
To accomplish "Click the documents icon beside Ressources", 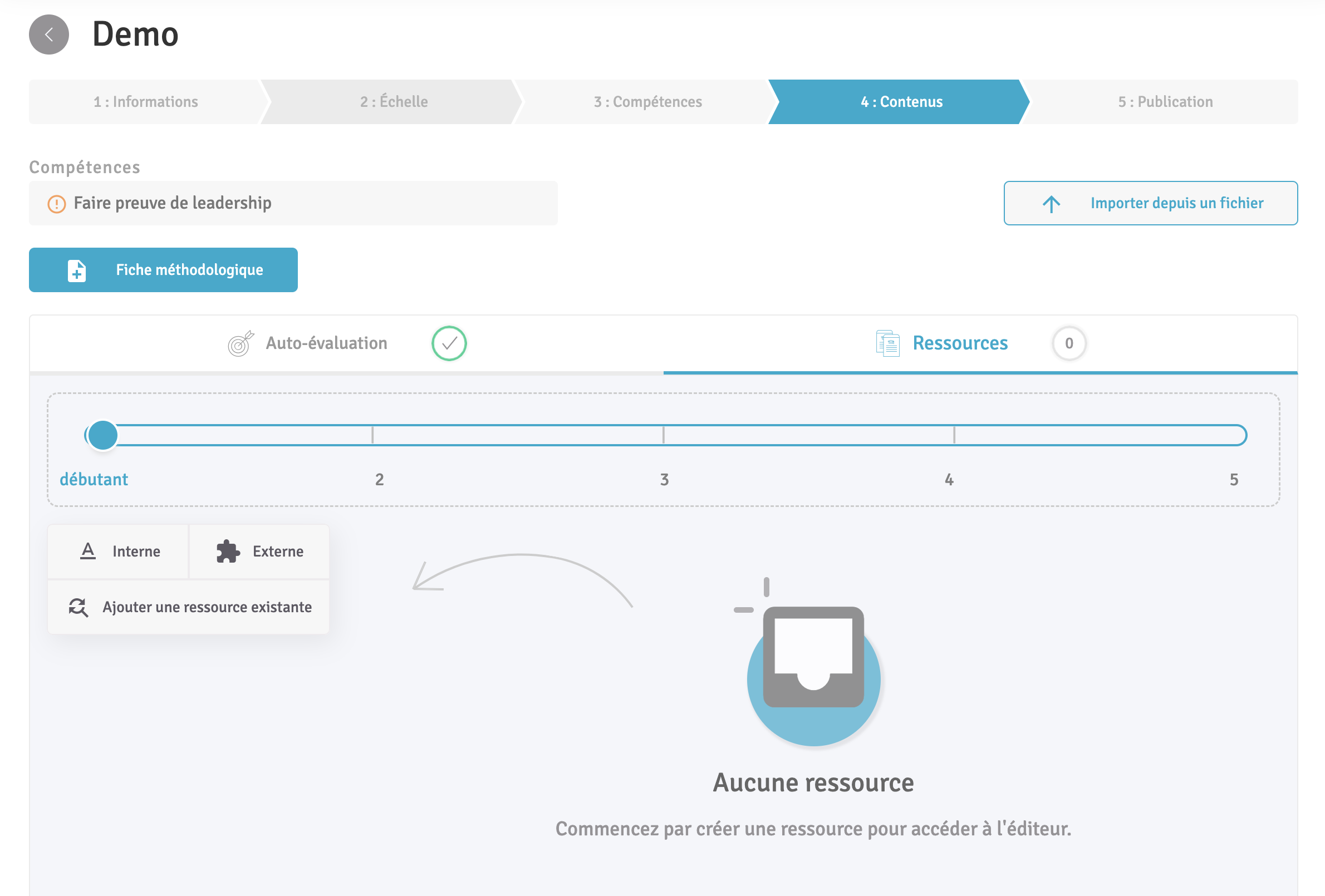I will 887,344.
